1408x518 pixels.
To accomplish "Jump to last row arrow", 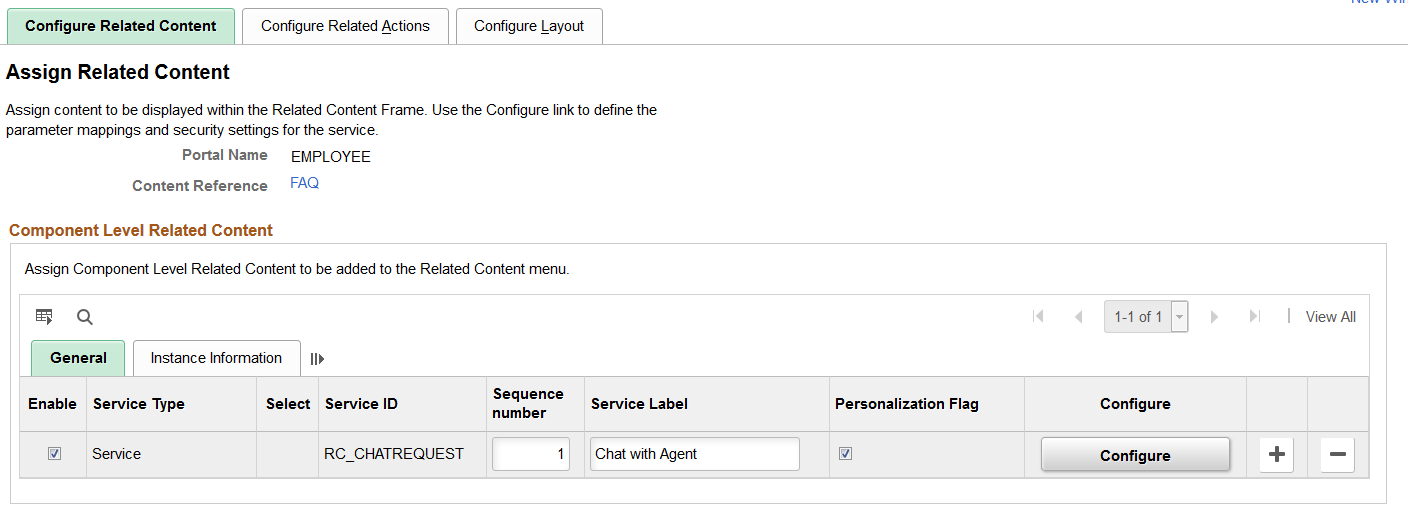I will (x=1254, y=317).
